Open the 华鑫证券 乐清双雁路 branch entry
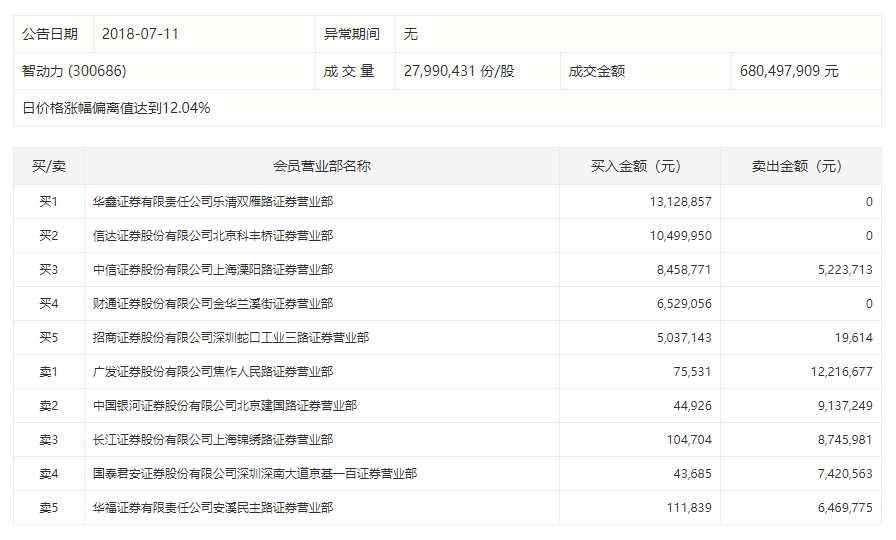The width and height of the screenshot is (896, 540). pyautogui.click(x=212, y=201)
